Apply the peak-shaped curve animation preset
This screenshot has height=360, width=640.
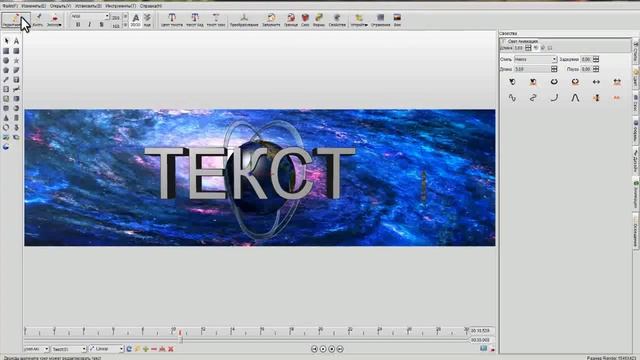click(575, 98)
